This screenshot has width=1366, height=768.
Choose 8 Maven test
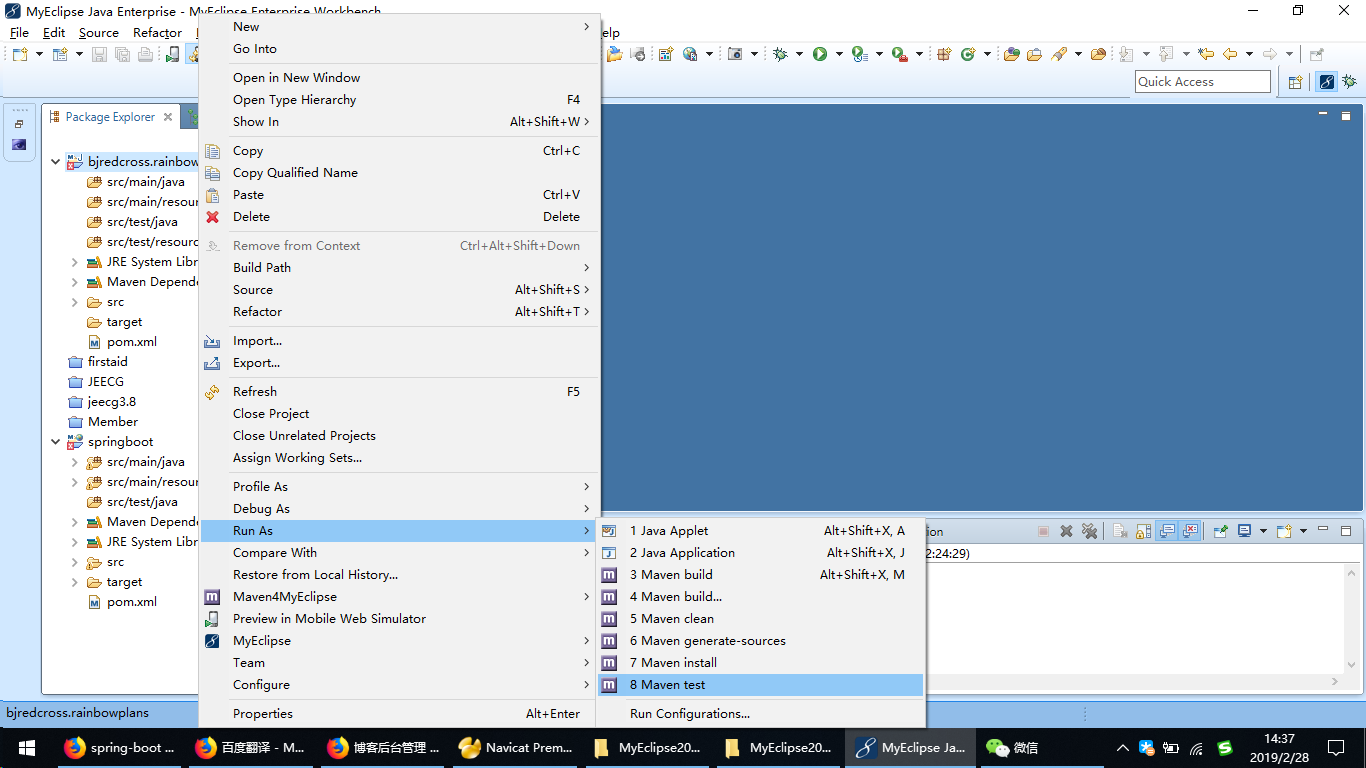pyautogui.click(x=761, y=685)
